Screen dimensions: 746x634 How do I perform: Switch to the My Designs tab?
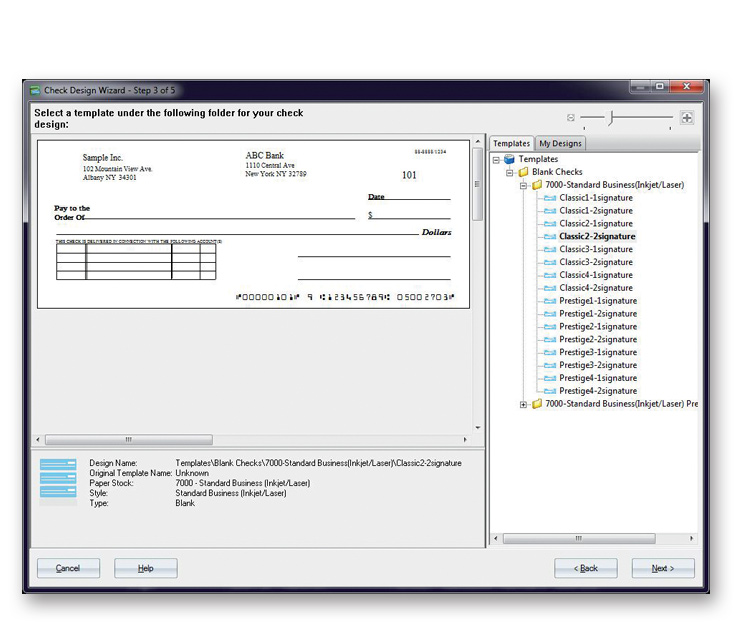coord(560,144)
